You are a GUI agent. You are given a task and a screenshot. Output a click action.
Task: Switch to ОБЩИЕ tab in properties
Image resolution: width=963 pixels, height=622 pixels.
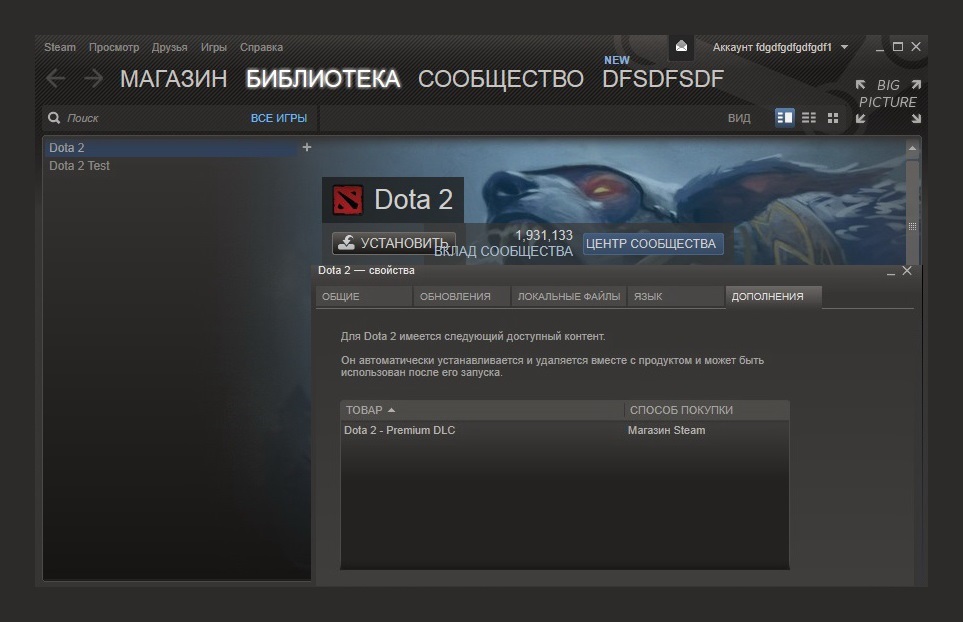364,297
